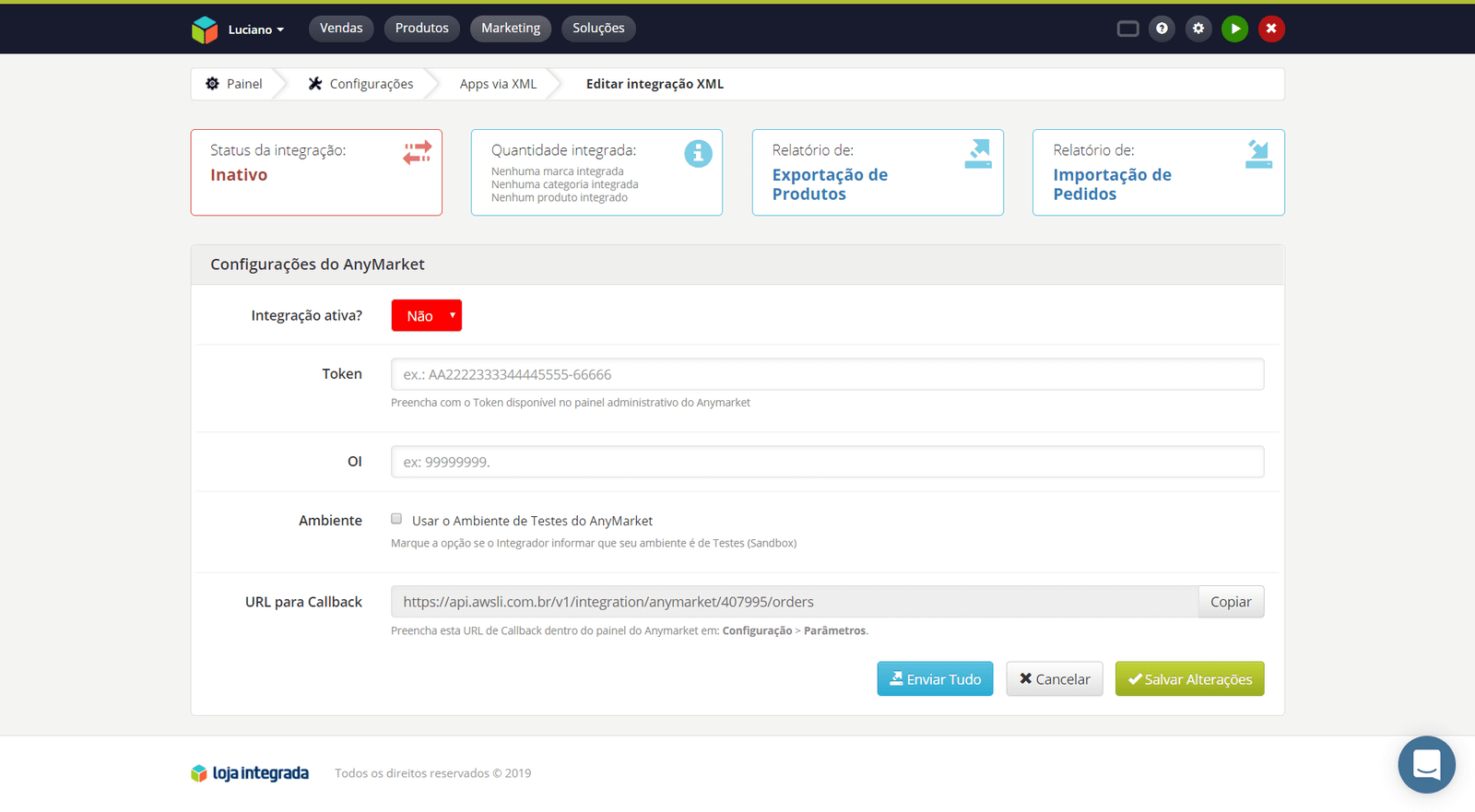1475x812 pixels.
Task: Open the chat widget bubble
Action: coord(1426,764)
